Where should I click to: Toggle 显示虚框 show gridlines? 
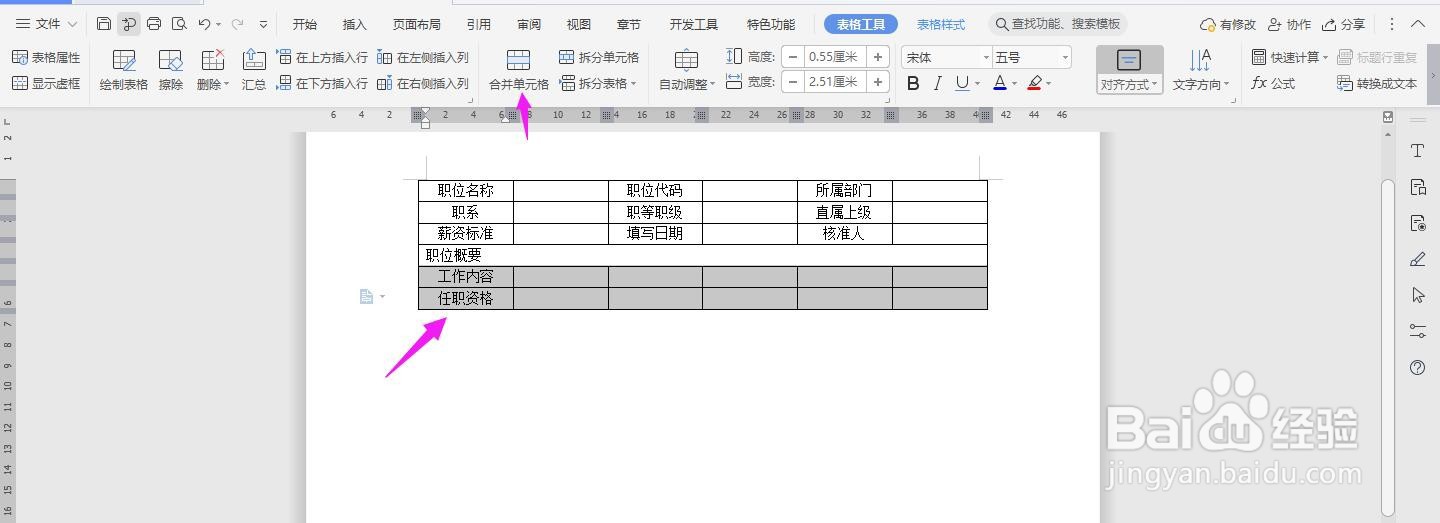click(x=46, y=84)
